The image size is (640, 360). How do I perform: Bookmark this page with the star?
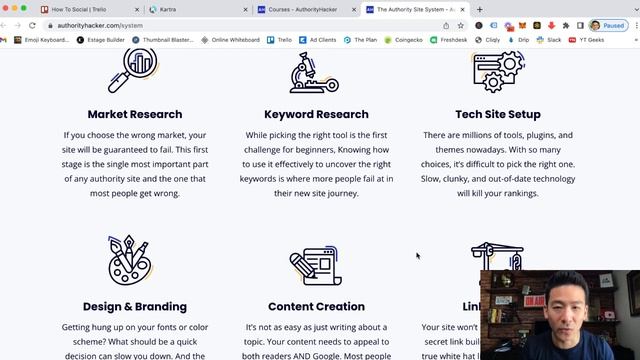coord(460,25)
